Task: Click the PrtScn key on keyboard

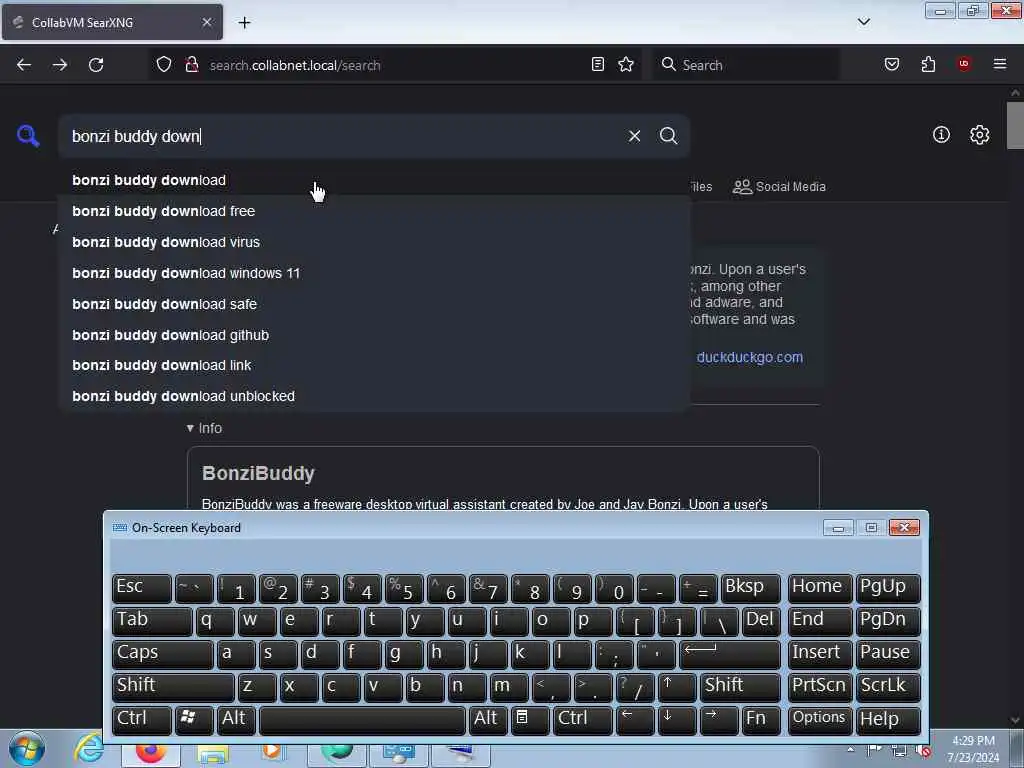Action: 819,686
